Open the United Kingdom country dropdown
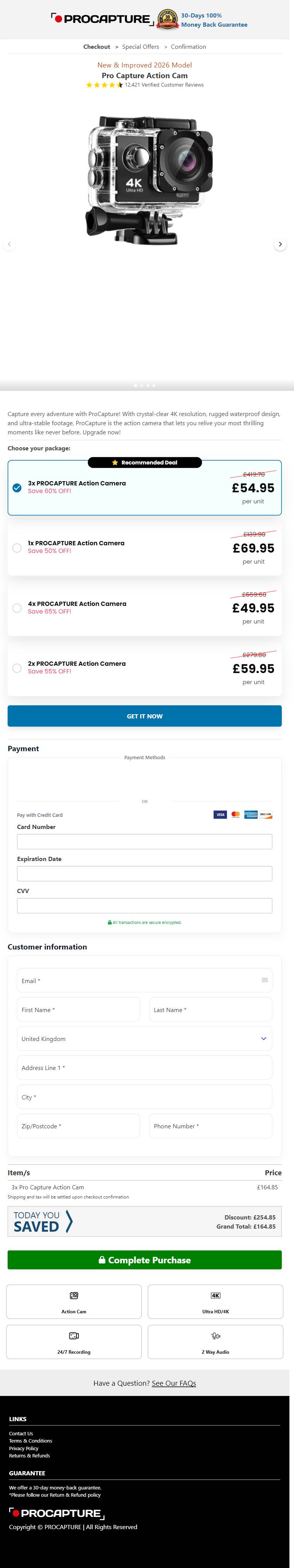The height and width of the screenshot is (1568, 294). click(x=145, y=1038)
